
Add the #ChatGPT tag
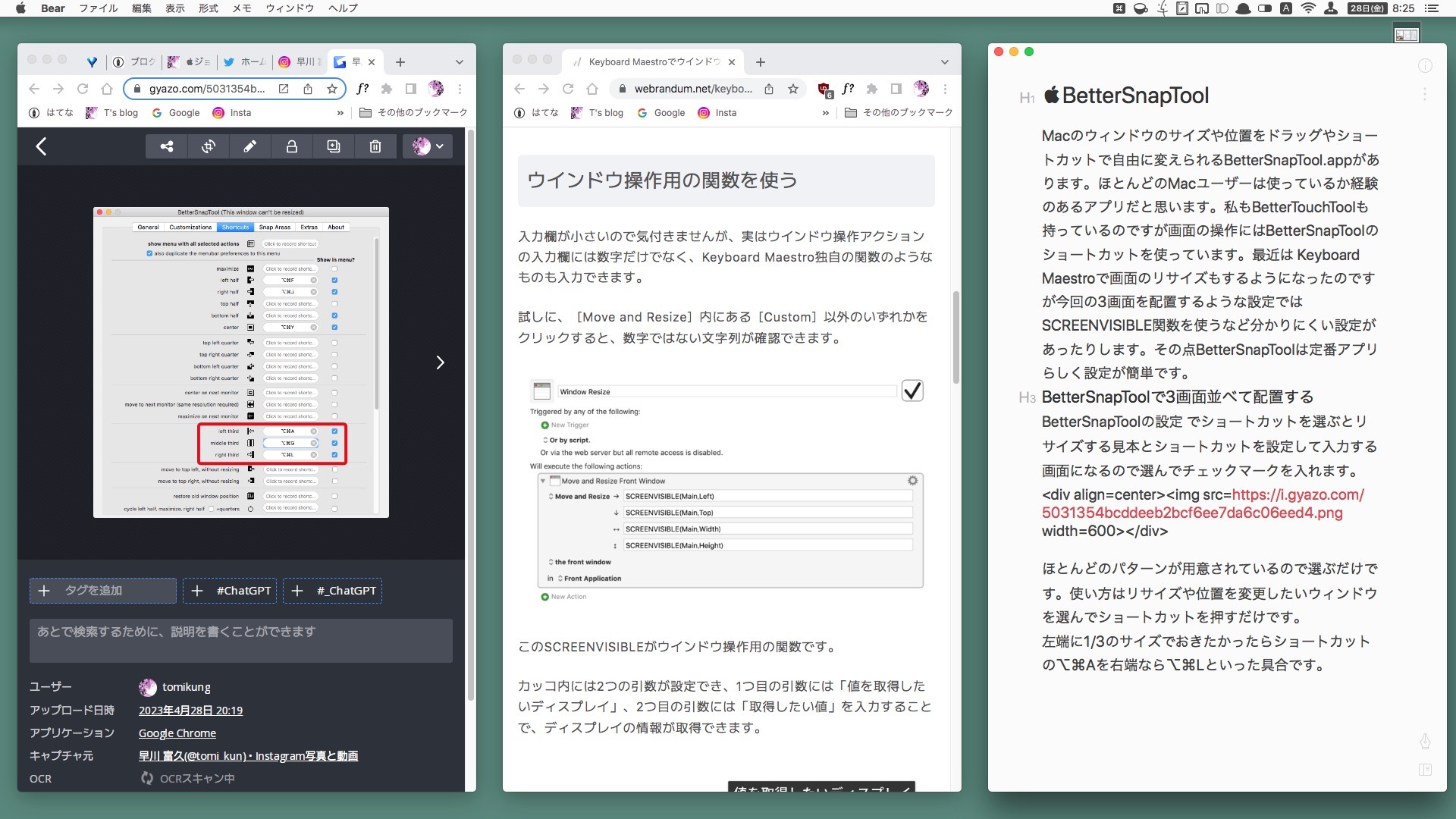pos(231,591)
